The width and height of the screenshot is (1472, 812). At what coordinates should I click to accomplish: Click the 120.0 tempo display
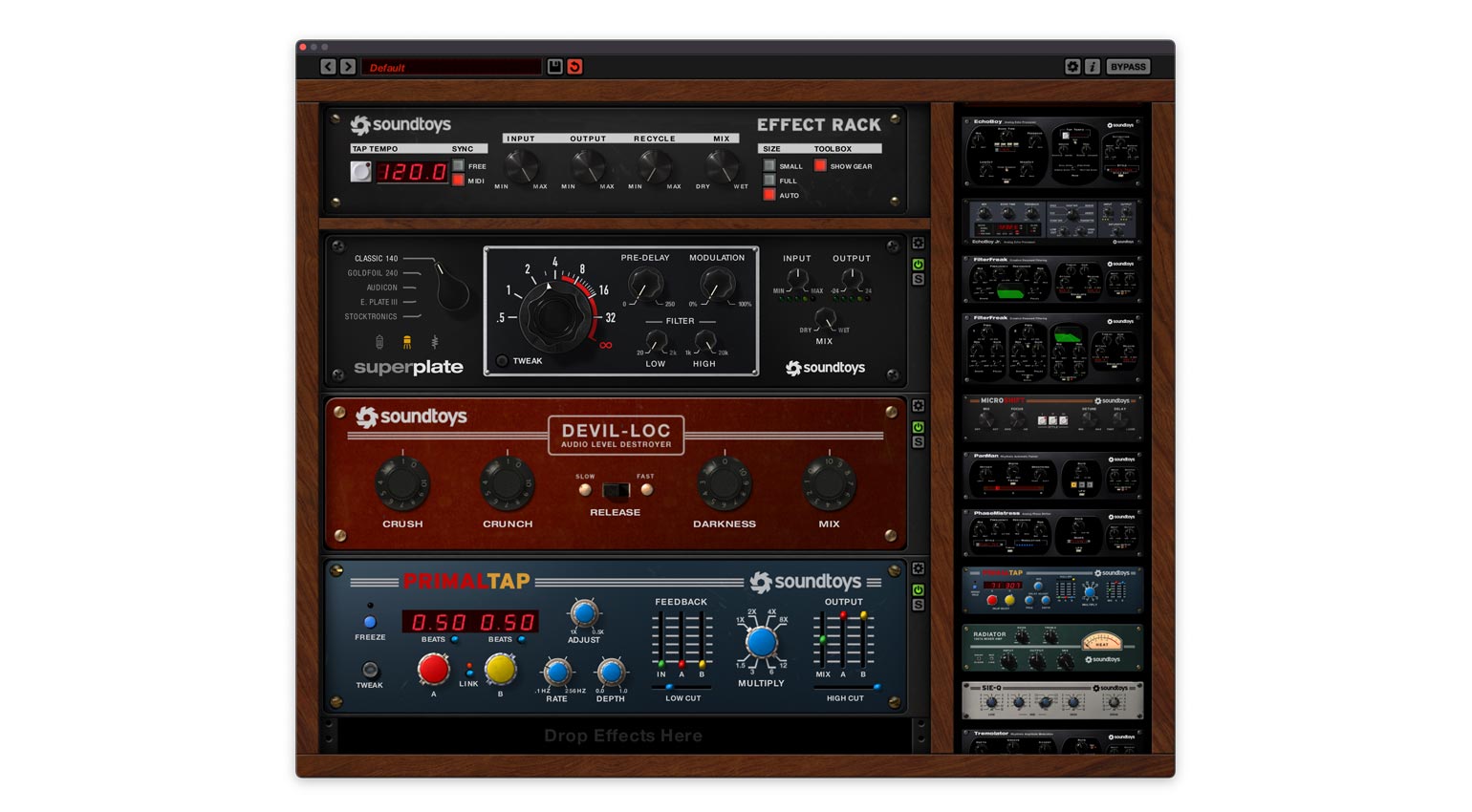[x=412, y=172]
